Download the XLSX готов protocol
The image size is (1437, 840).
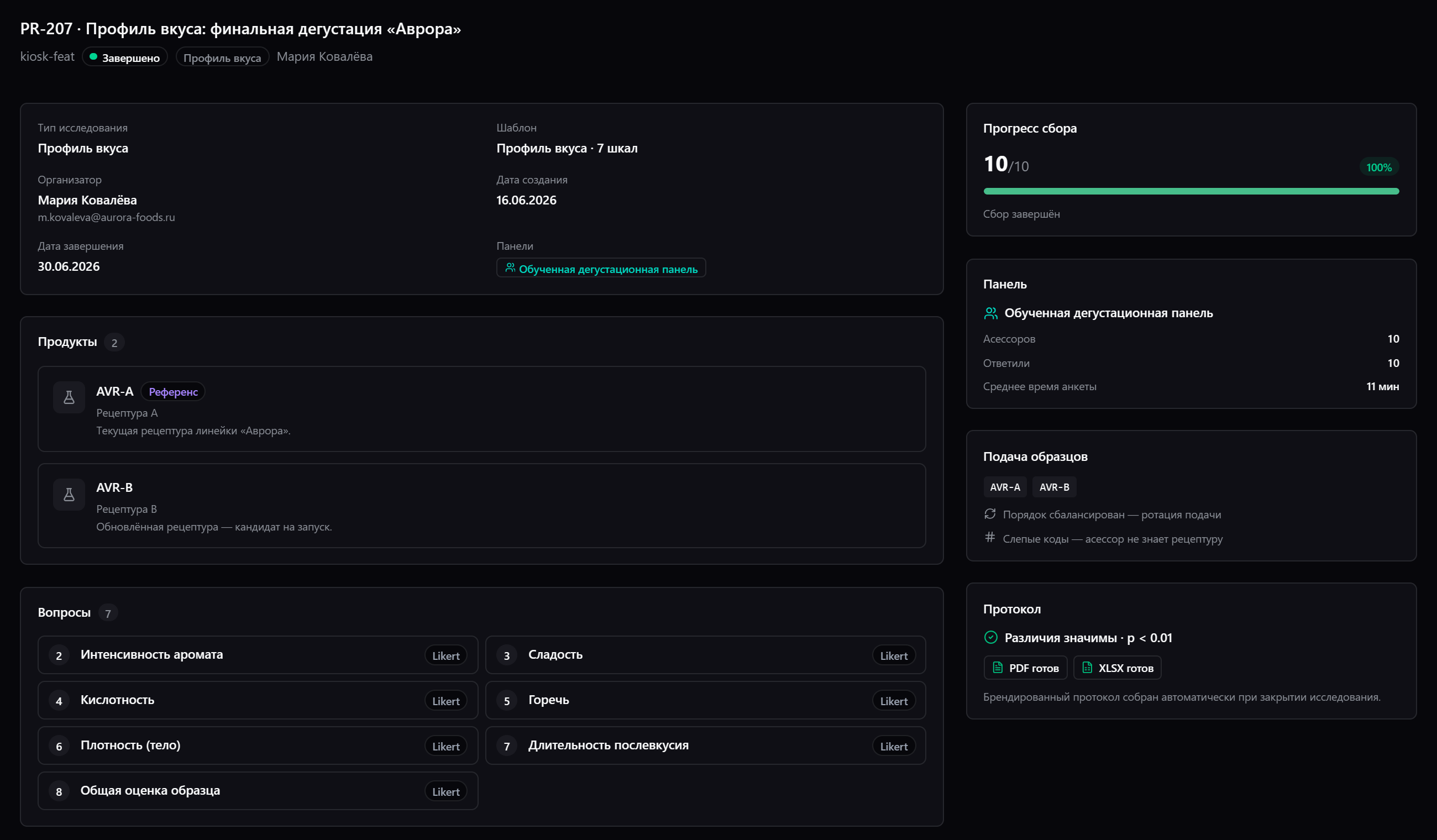[1118, 668]
